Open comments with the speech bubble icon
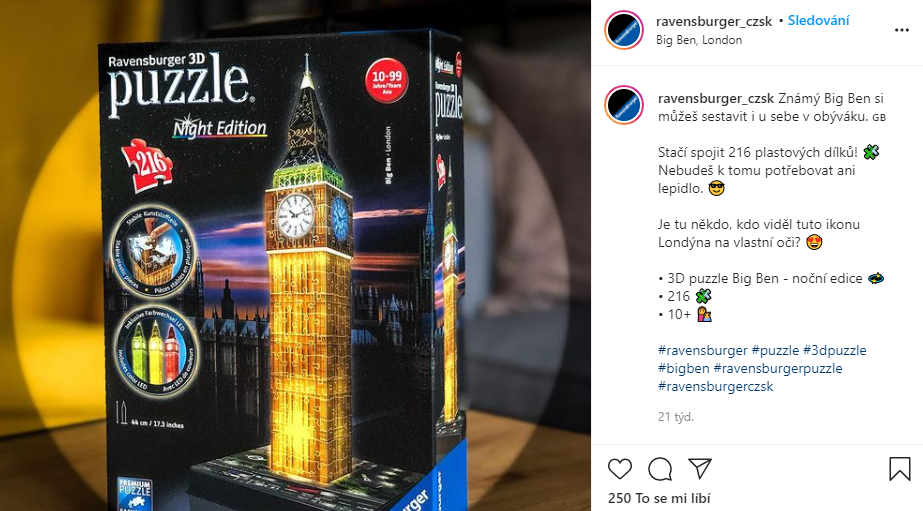This screenshot has height=511, width=923. (x=660, y=469)
